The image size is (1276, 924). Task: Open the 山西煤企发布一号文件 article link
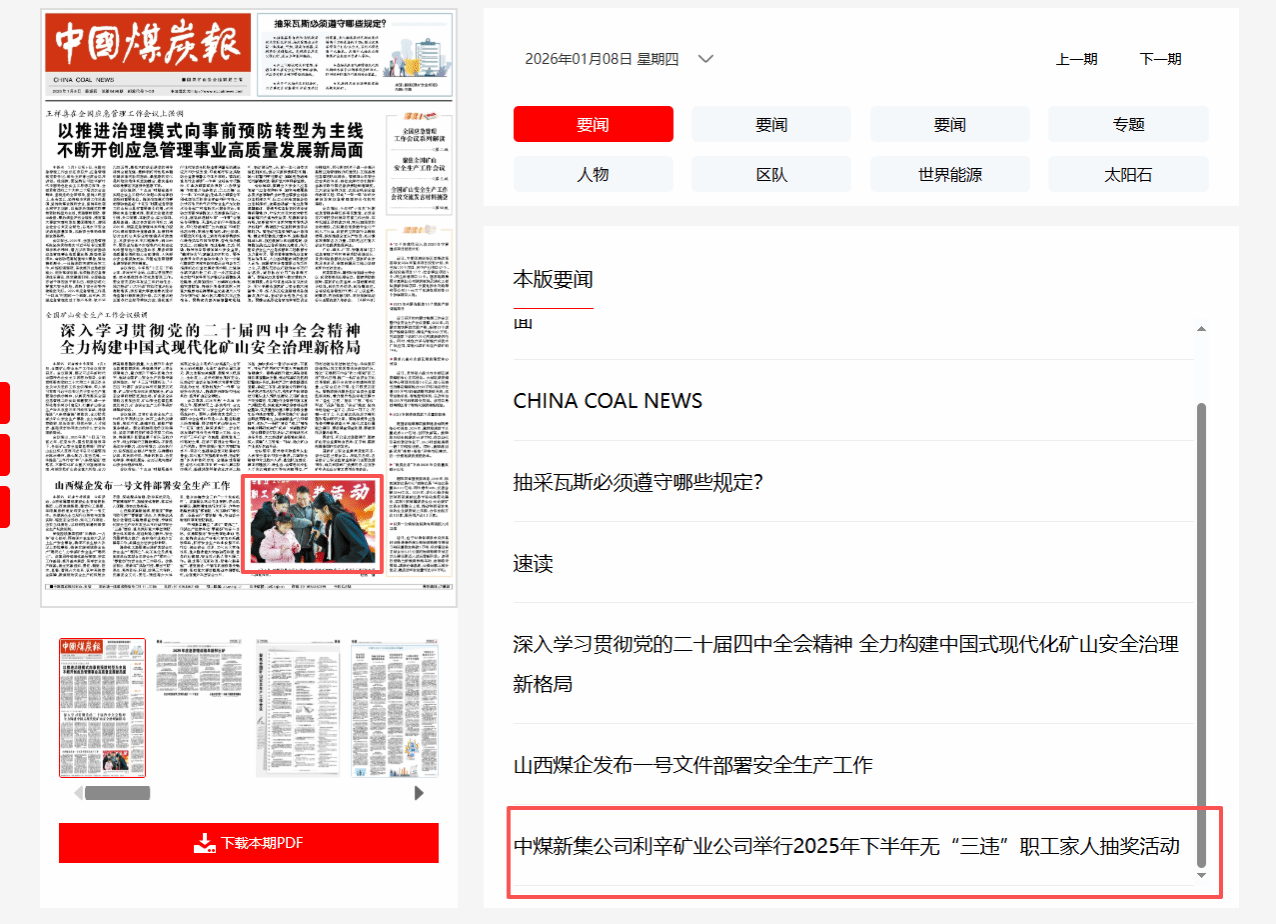pos(692,765)
